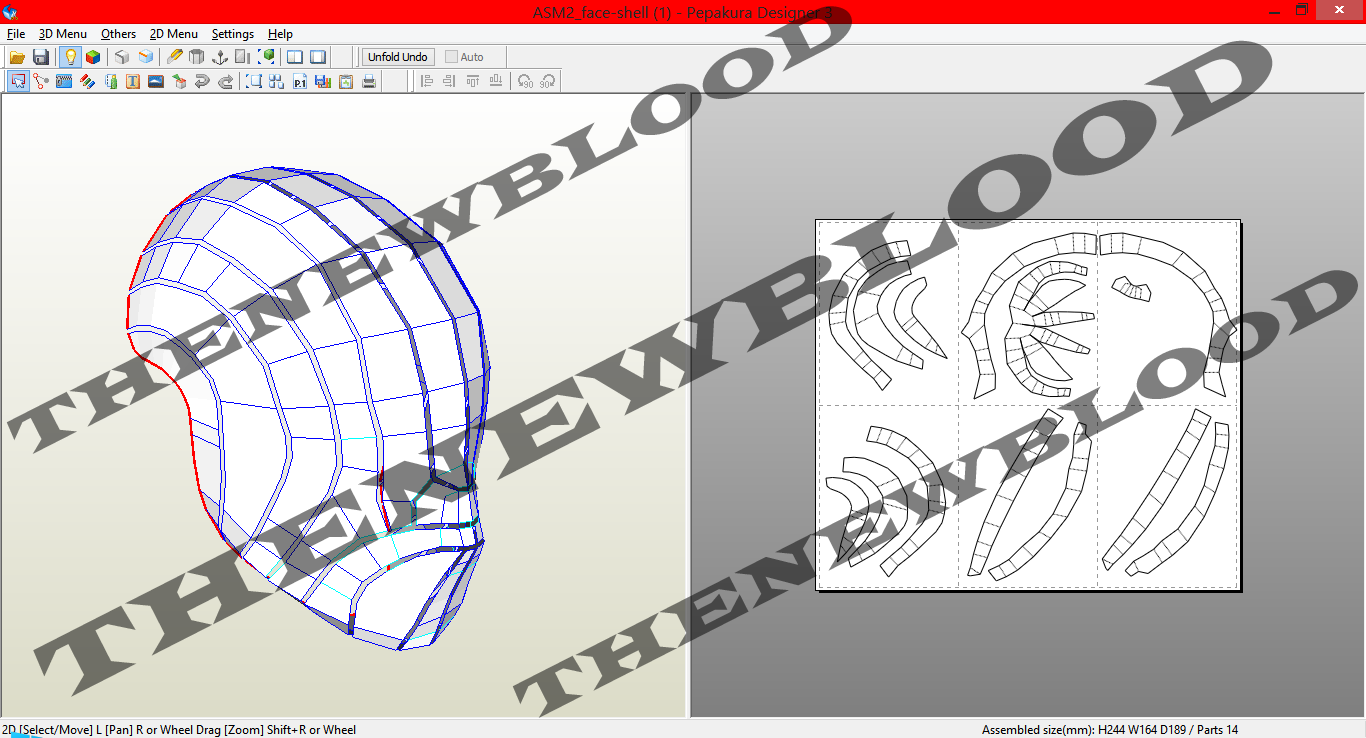This screenshot has width=1366, height=738.
Task: Switch to the split two-pane window layout icon
Action: 295,57
